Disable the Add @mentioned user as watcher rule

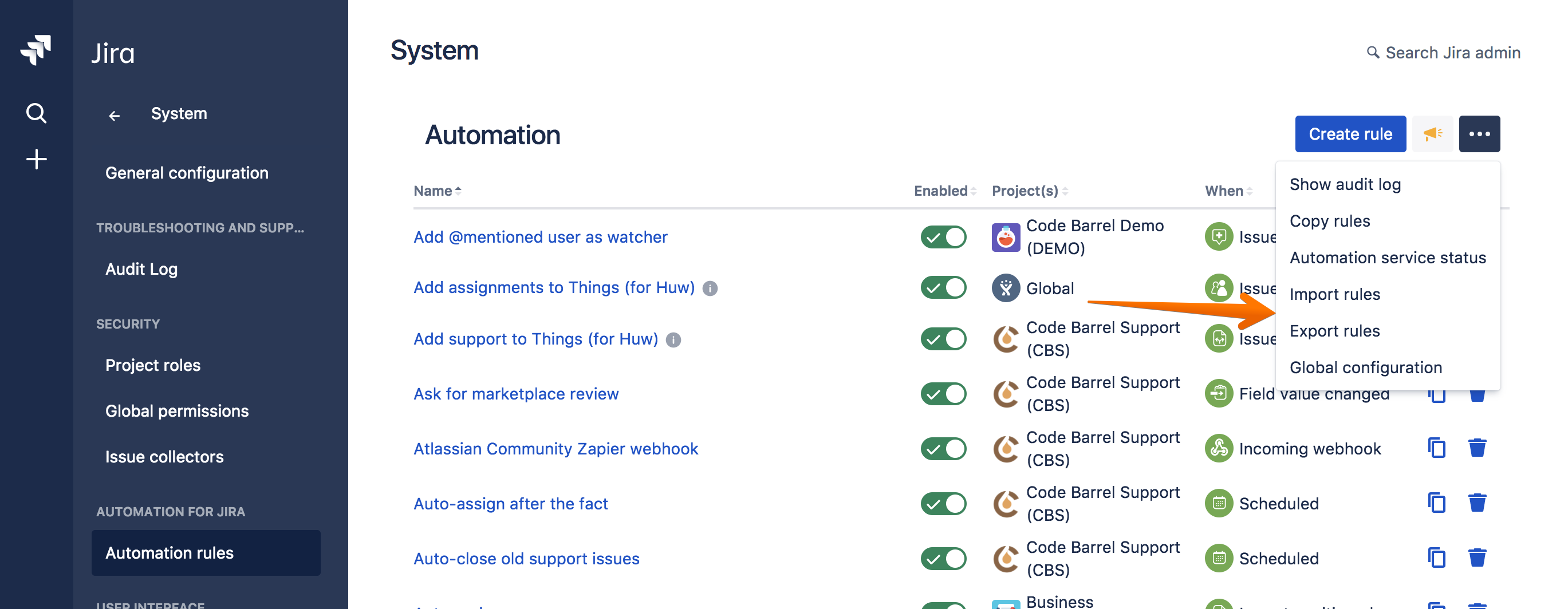pyautogui.click(x=943, y=238)
